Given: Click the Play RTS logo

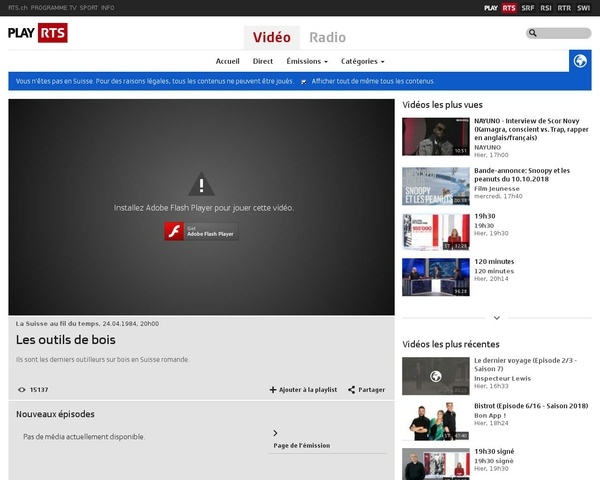Looking at the screenshot, I should tap(38, 33).
